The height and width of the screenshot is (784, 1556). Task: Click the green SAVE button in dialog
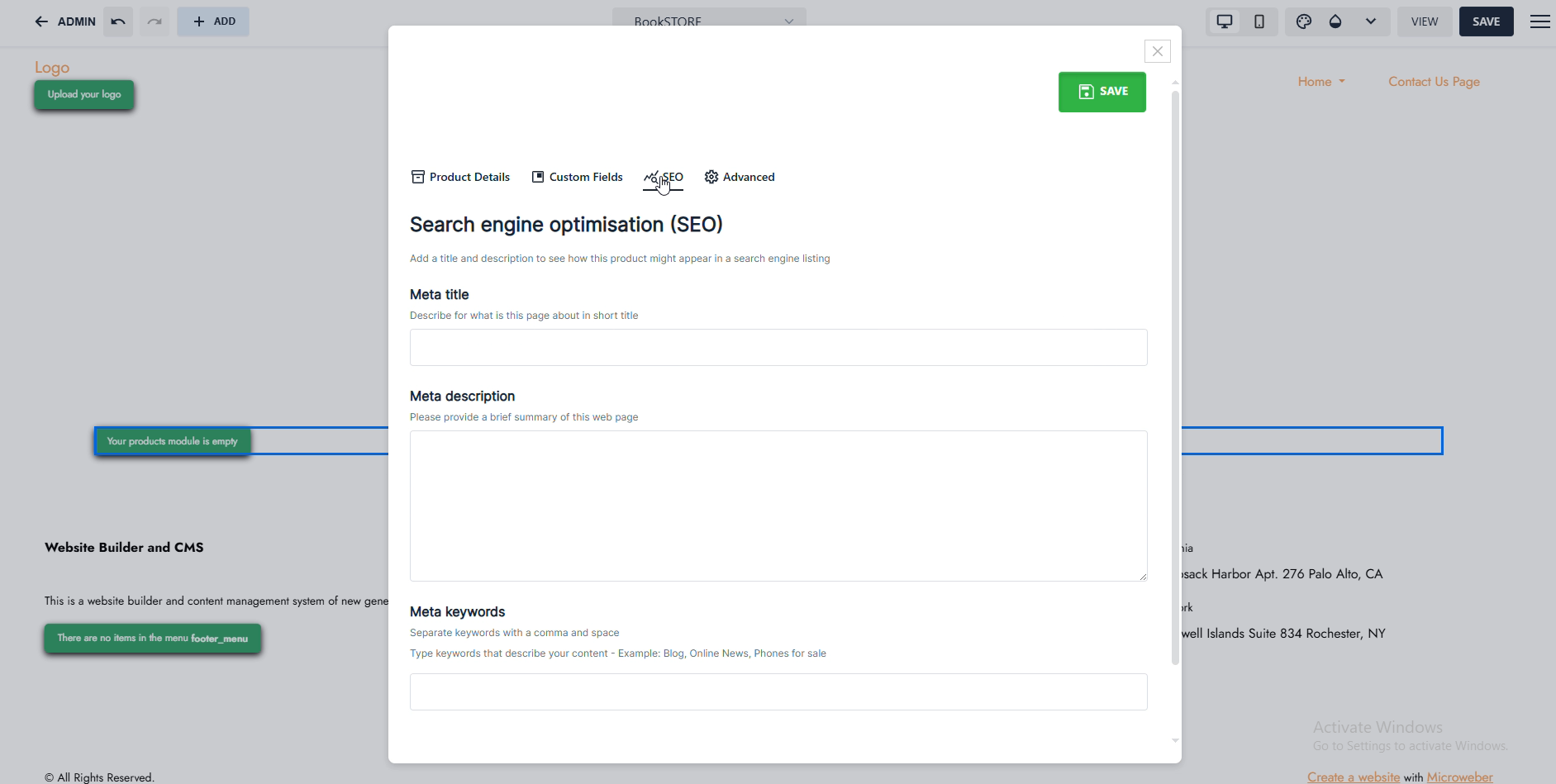coord(1102,92)
